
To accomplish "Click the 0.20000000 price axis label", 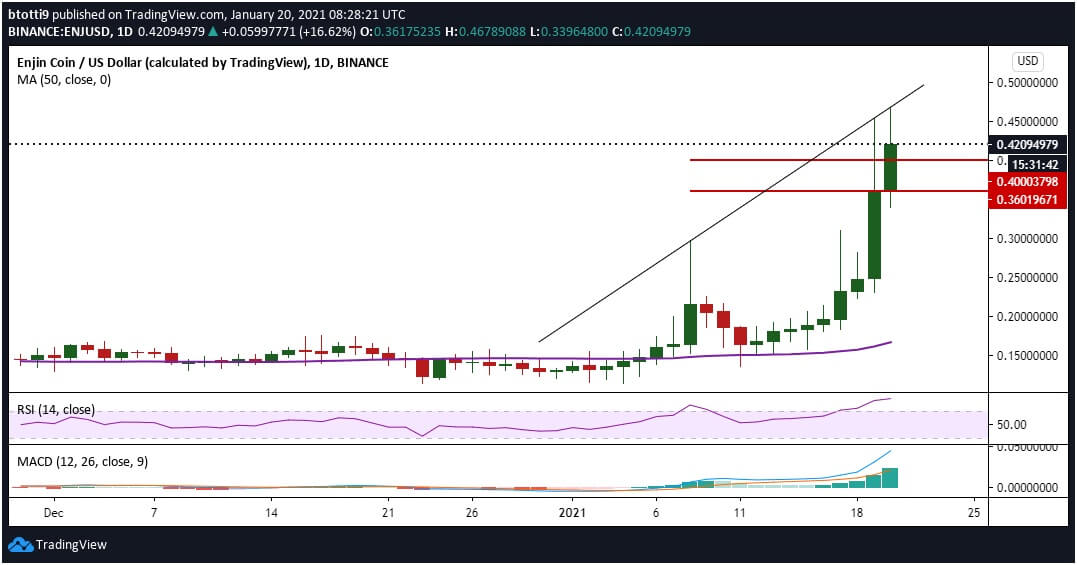I will (1027, 316).
